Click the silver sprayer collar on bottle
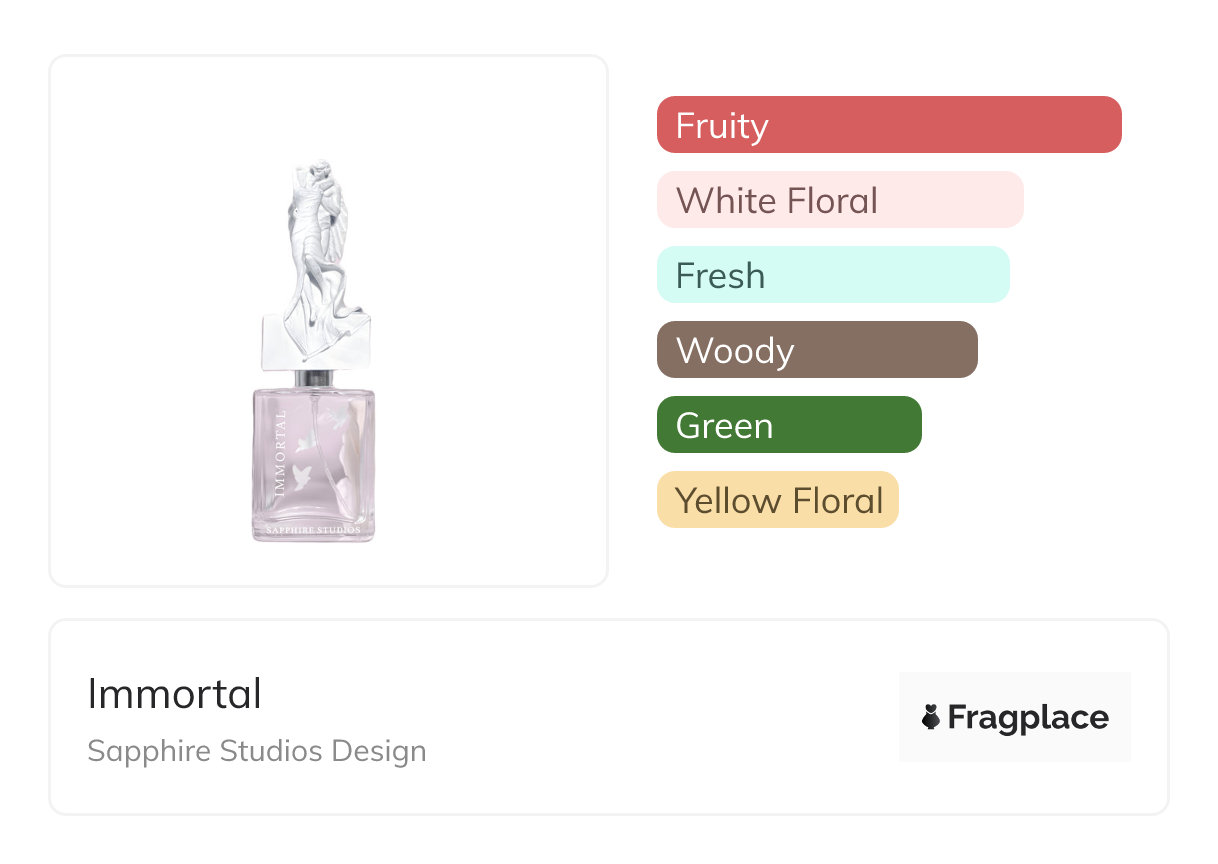 [x=316, y=378]
